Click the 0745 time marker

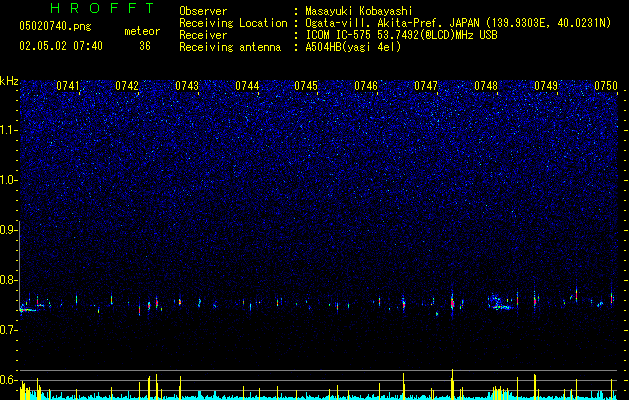[306, 86]
